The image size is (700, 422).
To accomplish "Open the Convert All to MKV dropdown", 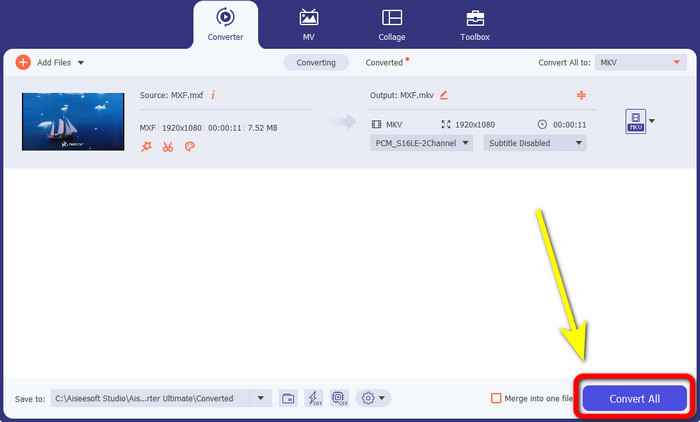I will pos(640,63).
